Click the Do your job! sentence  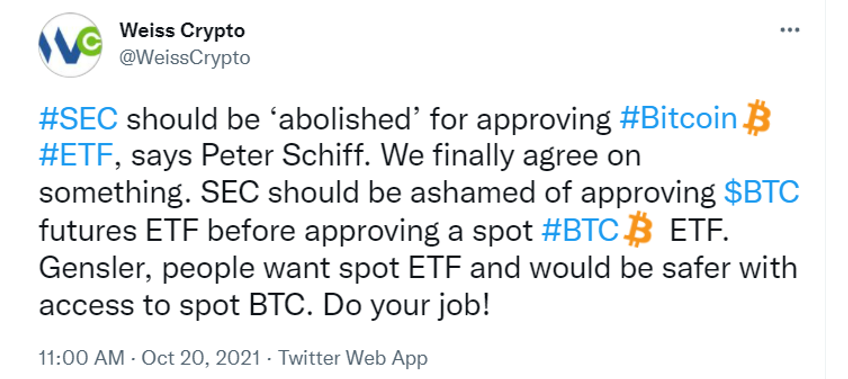[x=407, y=307]
